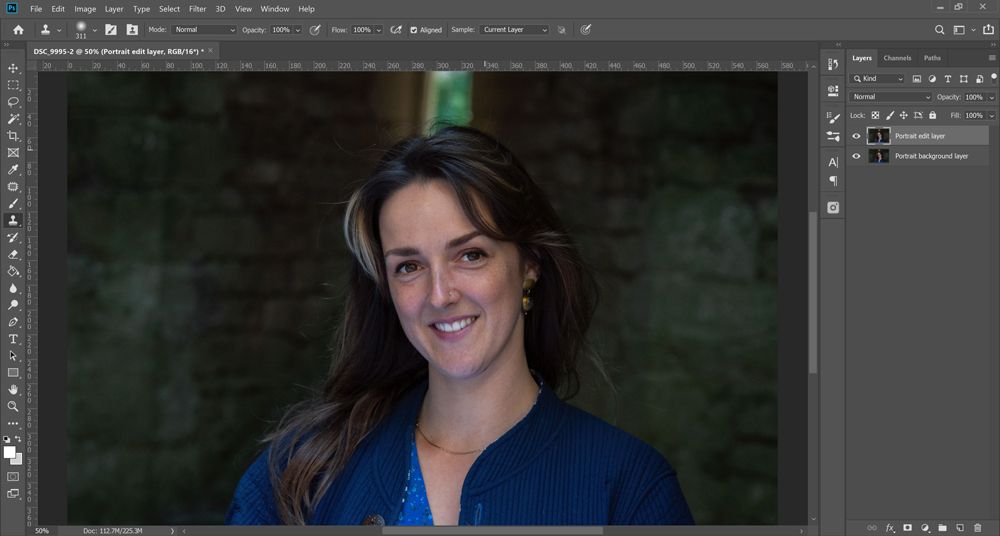Image resolution: width=1000 pixels, height=536 pixels.
Task: Open the Sample Current Layer dropdown
Action: coord(514,30)
